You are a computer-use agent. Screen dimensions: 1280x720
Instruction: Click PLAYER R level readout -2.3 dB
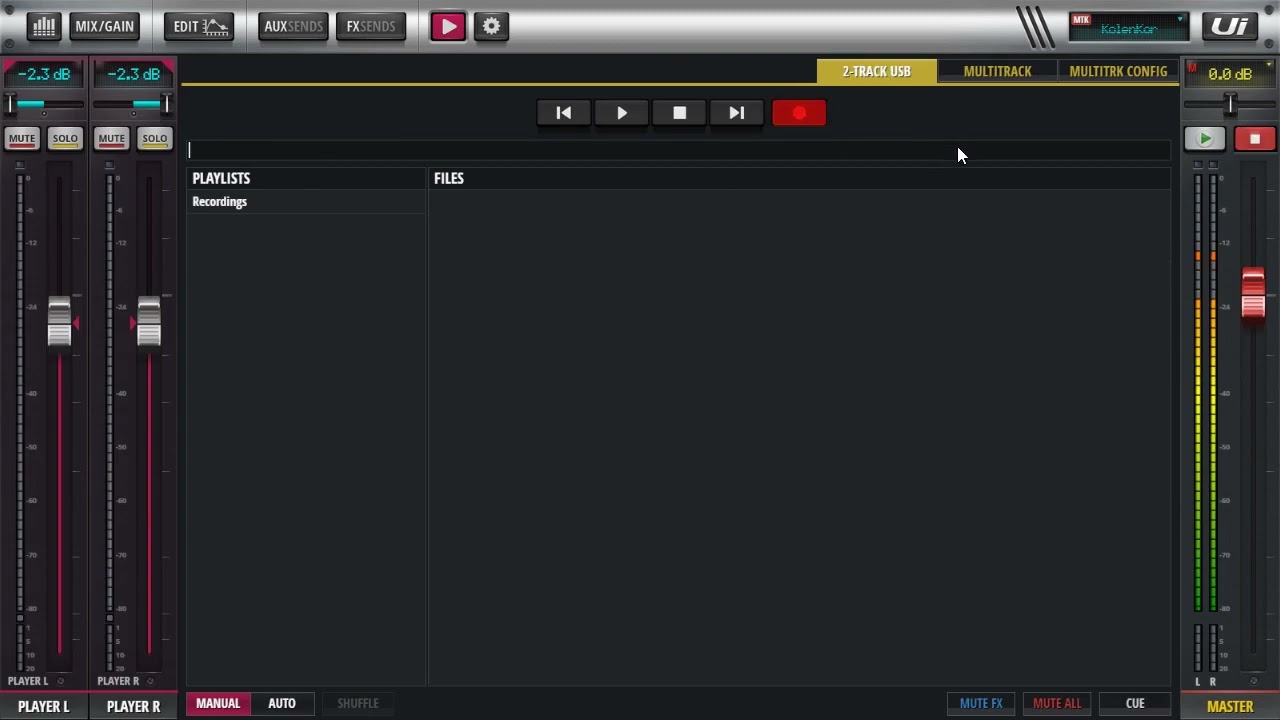[133, 74]
